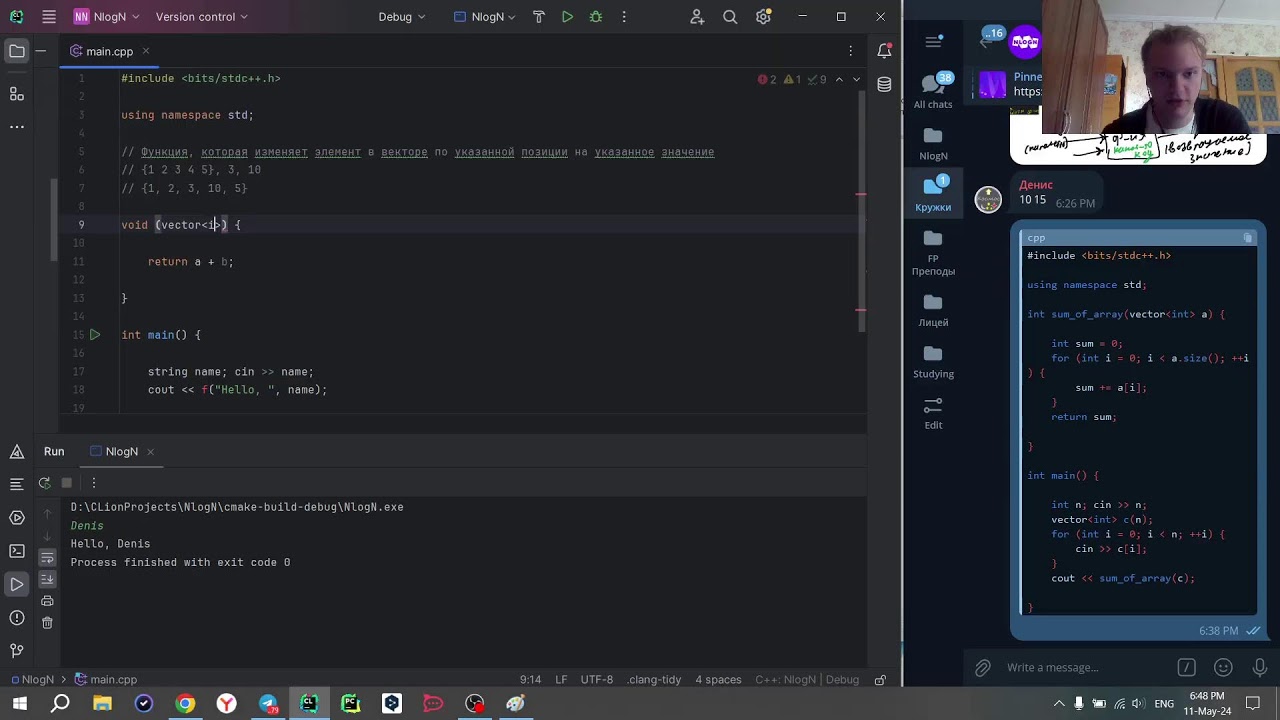The image size is (1280, 720).
Task: Toggle Soft-Wrap in Run console
Action: [x=47, y=557]
